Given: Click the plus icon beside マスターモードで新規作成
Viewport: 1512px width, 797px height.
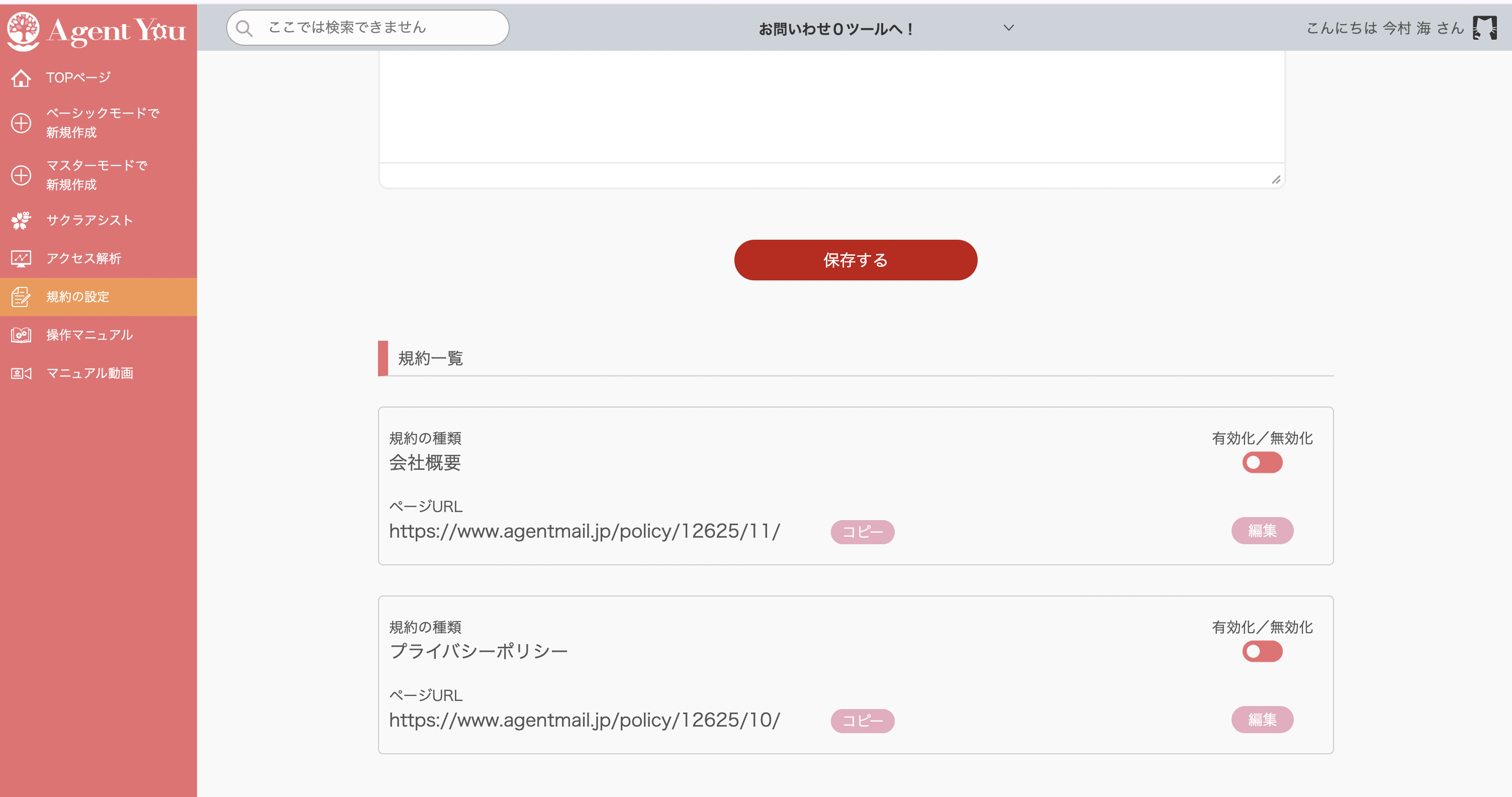Looking at the screenshot, I should pyautogui.click(x=21, y=175).
